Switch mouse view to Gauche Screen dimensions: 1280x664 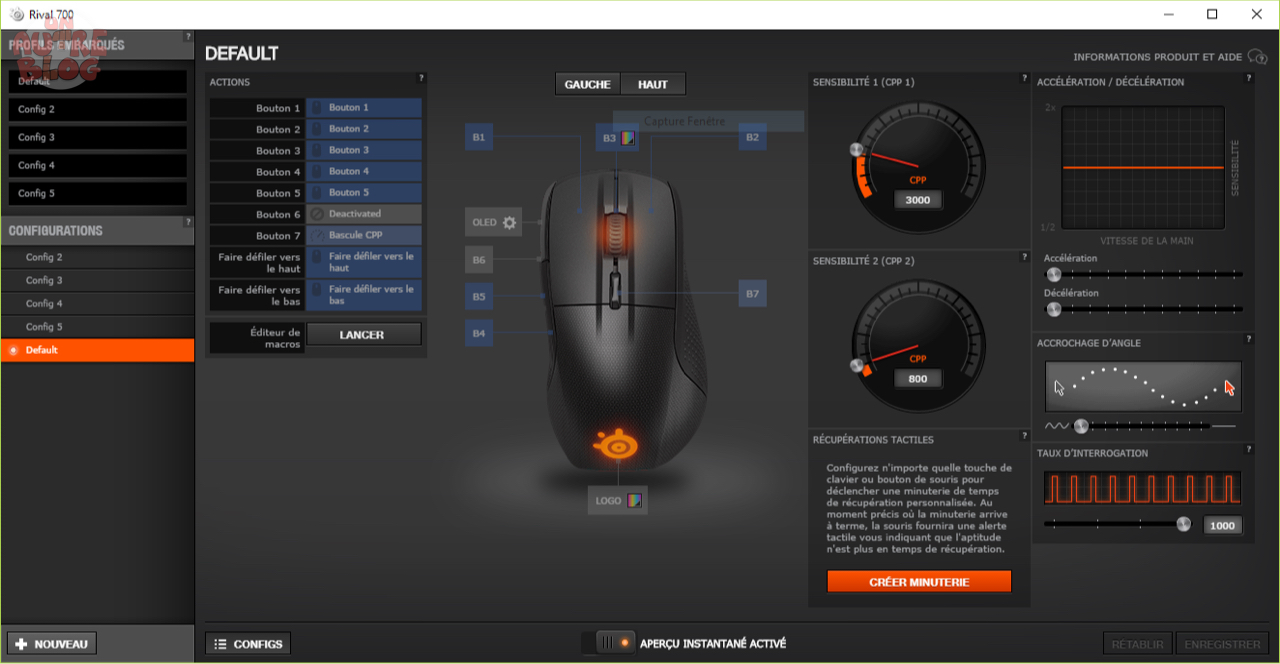588,84
